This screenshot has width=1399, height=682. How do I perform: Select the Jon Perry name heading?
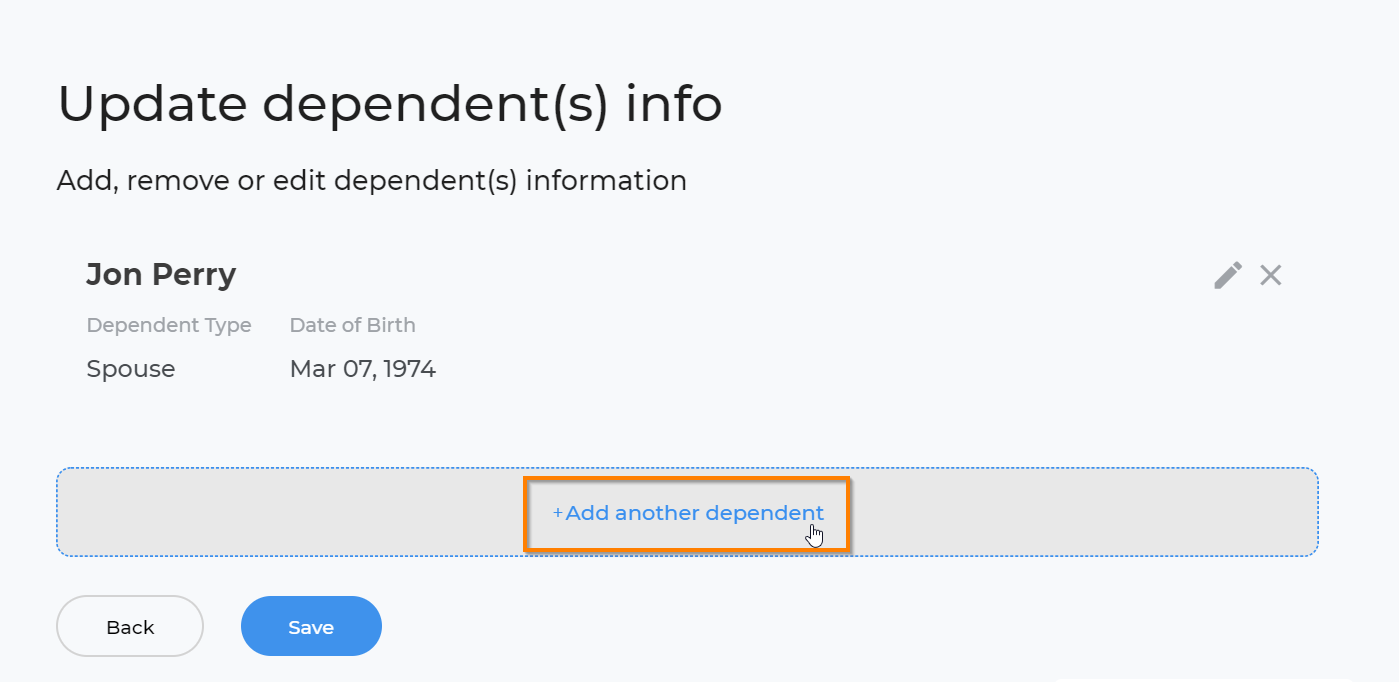pyautogui.click(x=161, y=274)
